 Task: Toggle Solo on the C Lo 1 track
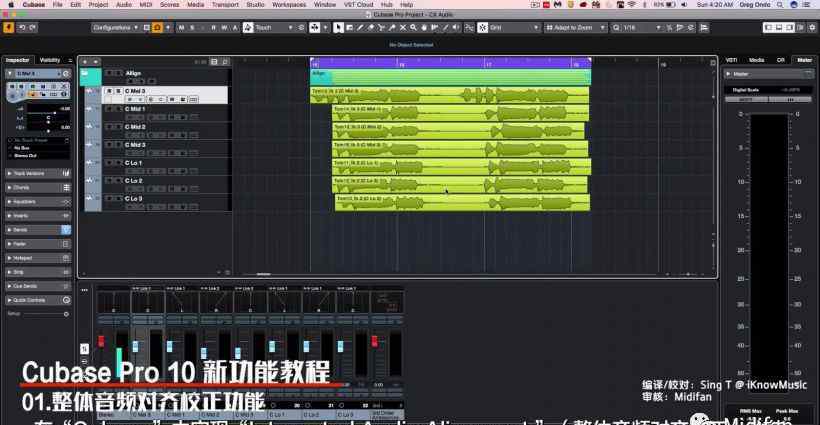click(118, 163)
